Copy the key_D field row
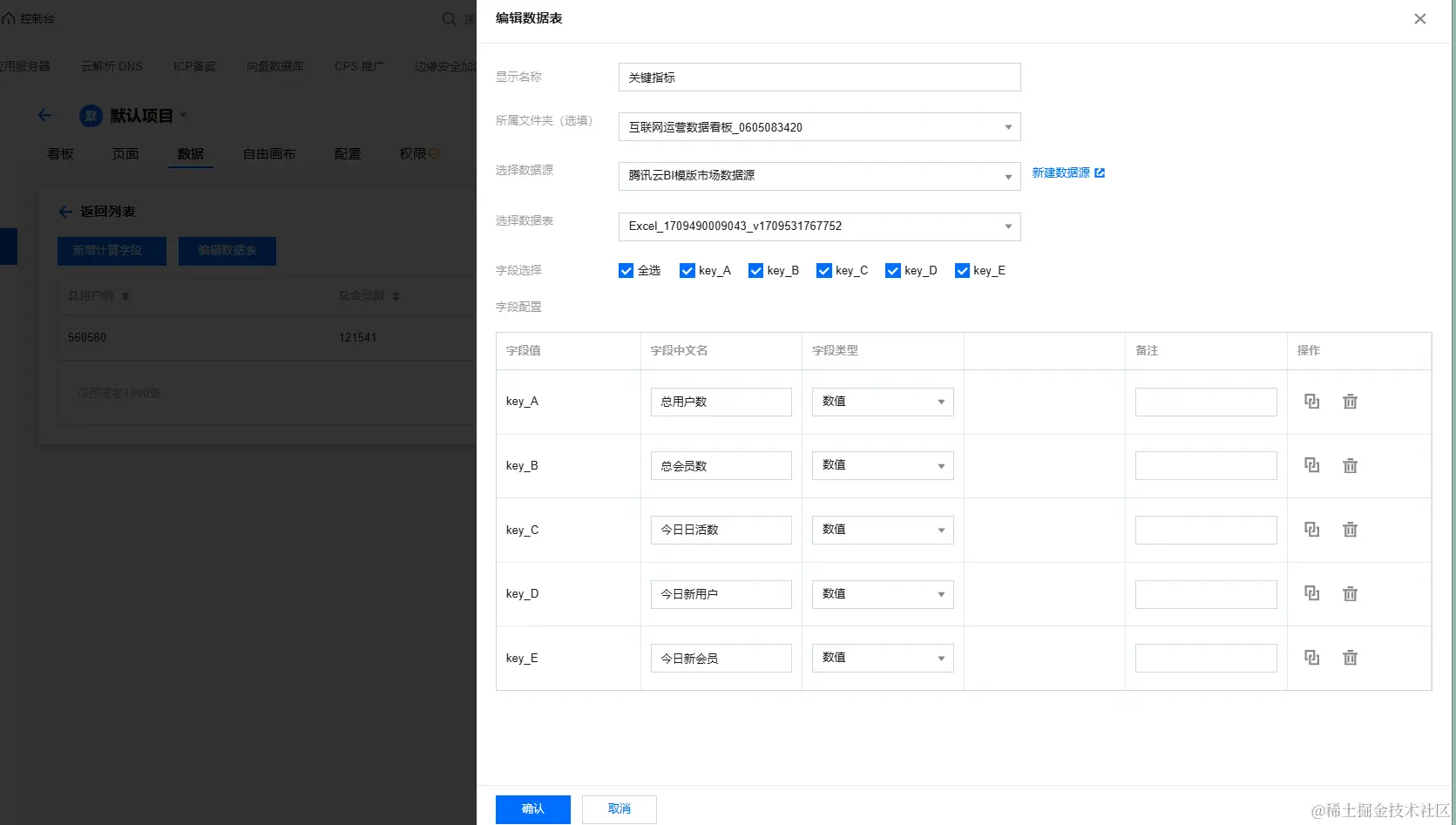1456x825 pixels. point(1311,593)
